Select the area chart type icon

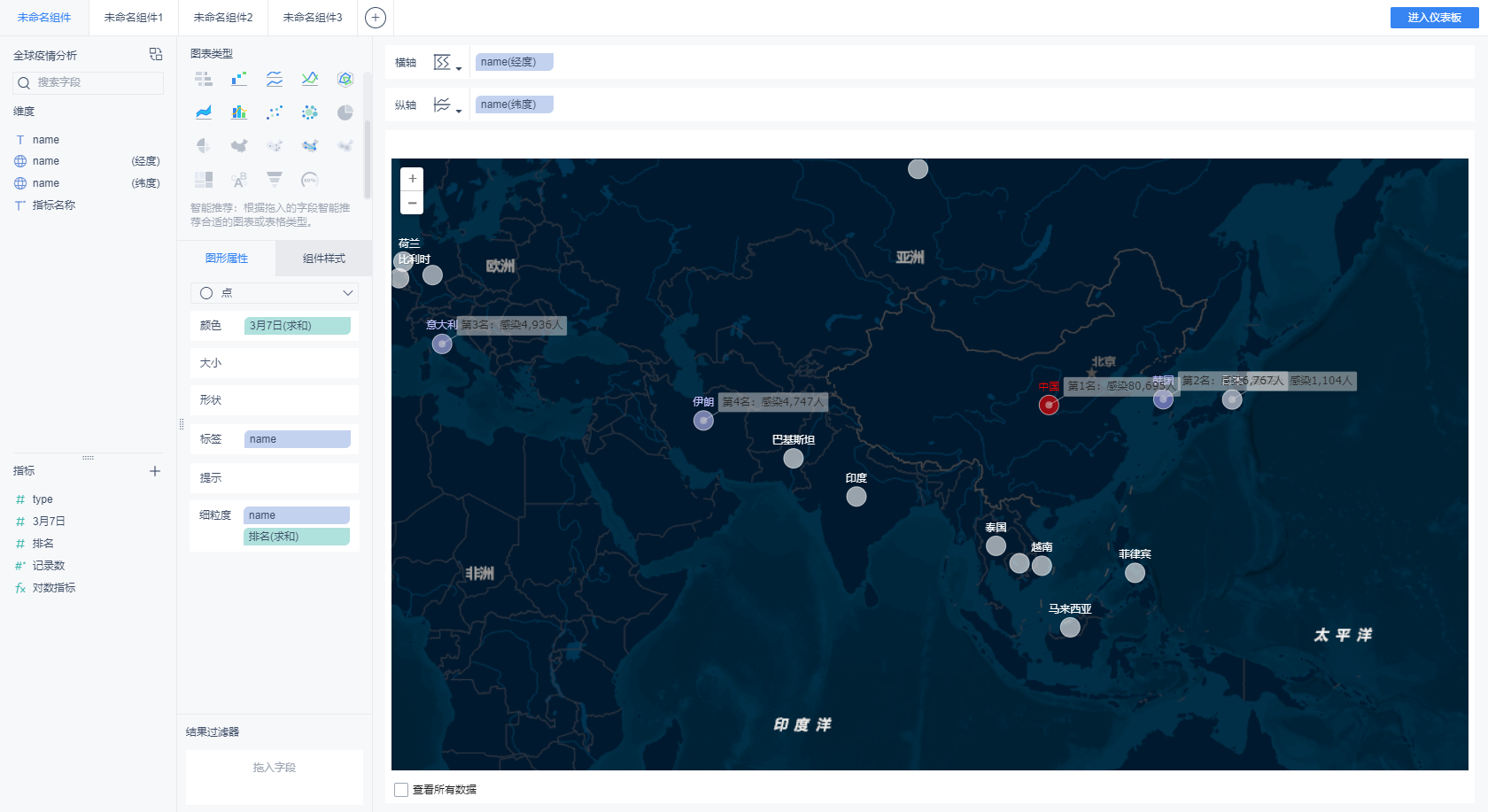204,112
